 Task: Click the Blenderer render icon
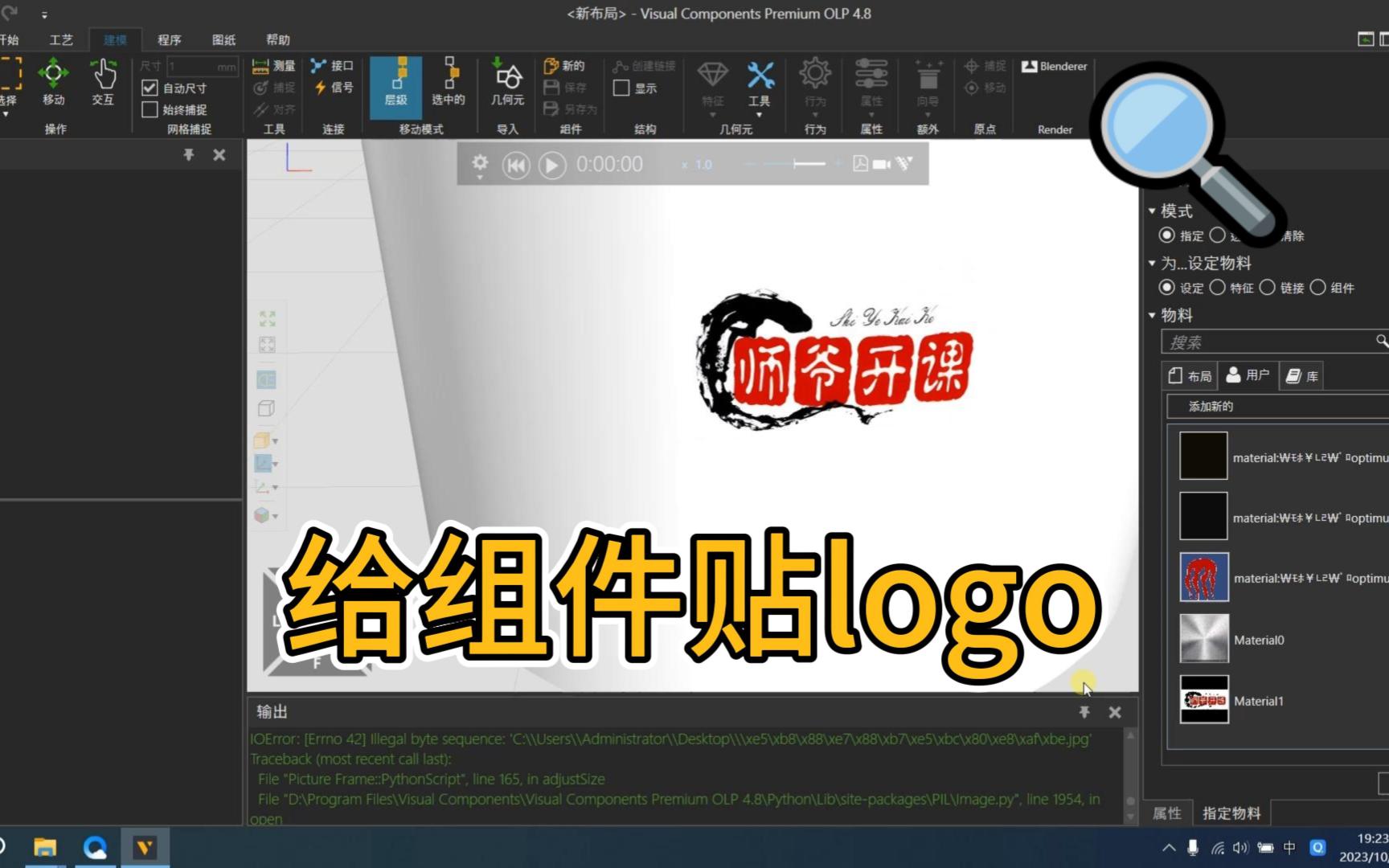tap(1054, 67)
